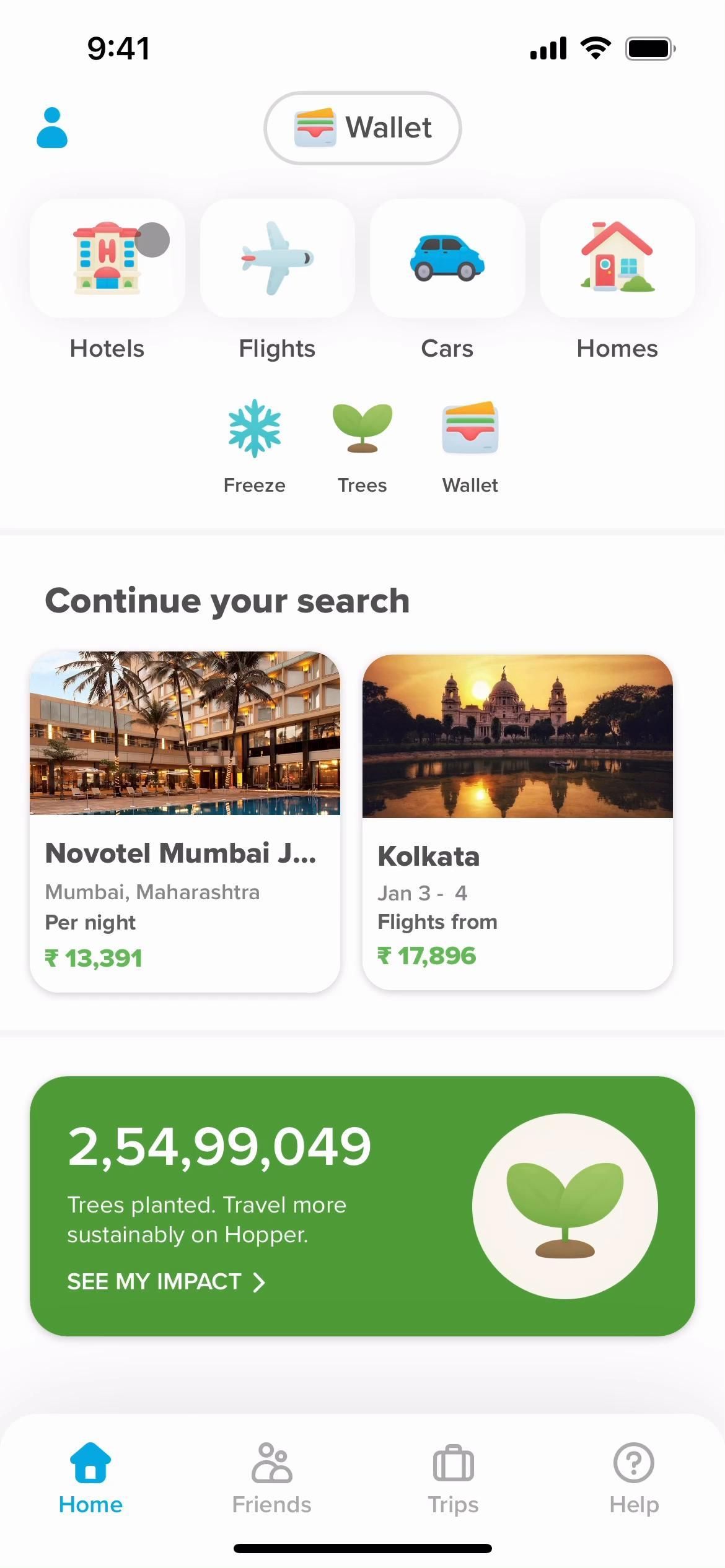Viewport: 725px width, 1568px height.
Task: Tap the sprout circle on green banner
Action: [x=565, y=1206]
